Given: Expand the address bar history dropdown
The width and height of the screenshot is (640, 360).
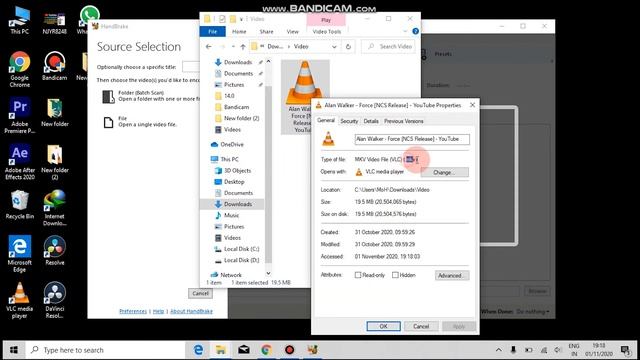Looking at the screenshot, I should (x=334, y=47).
